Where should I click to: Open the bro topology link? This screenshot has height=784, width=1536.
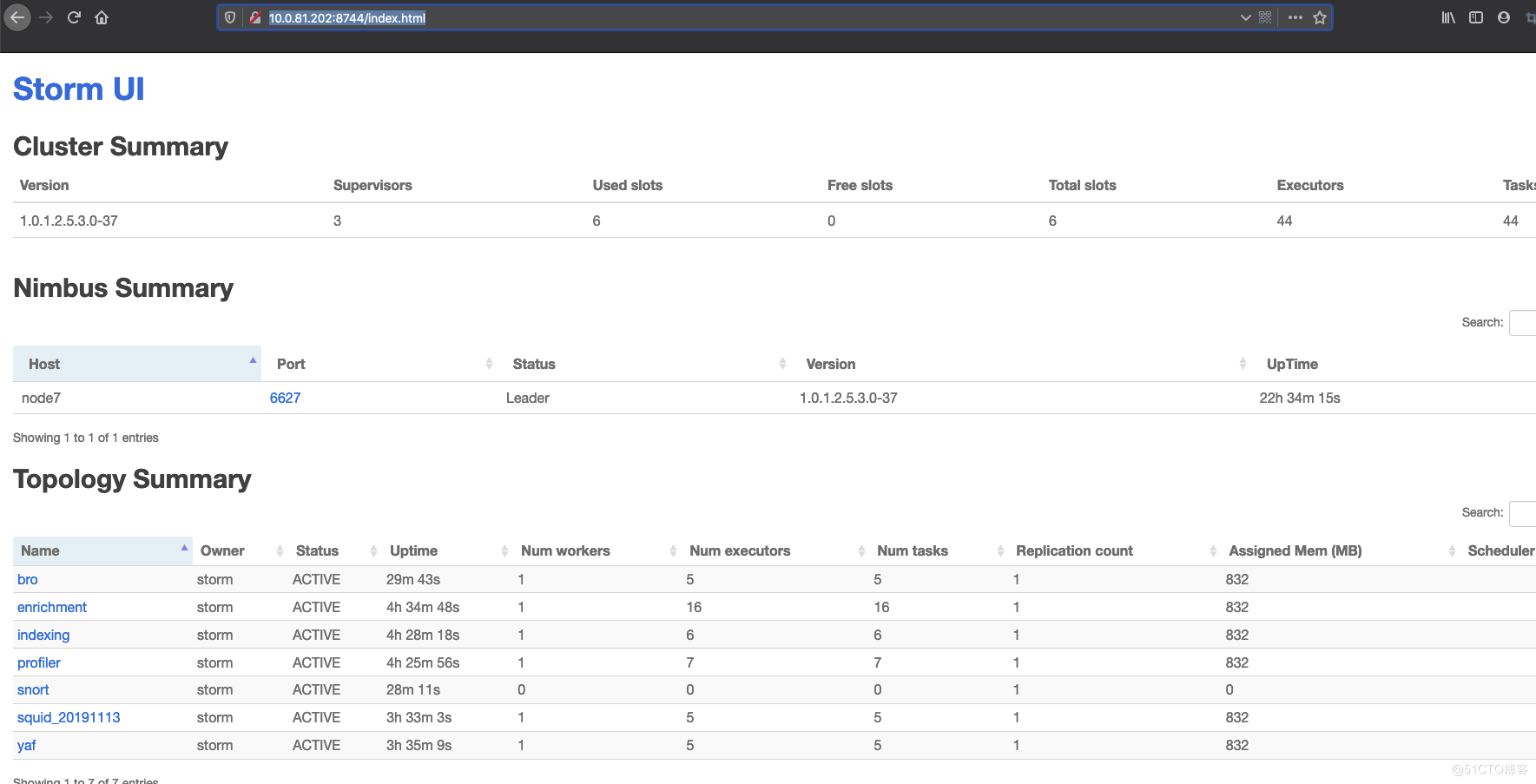28,579
